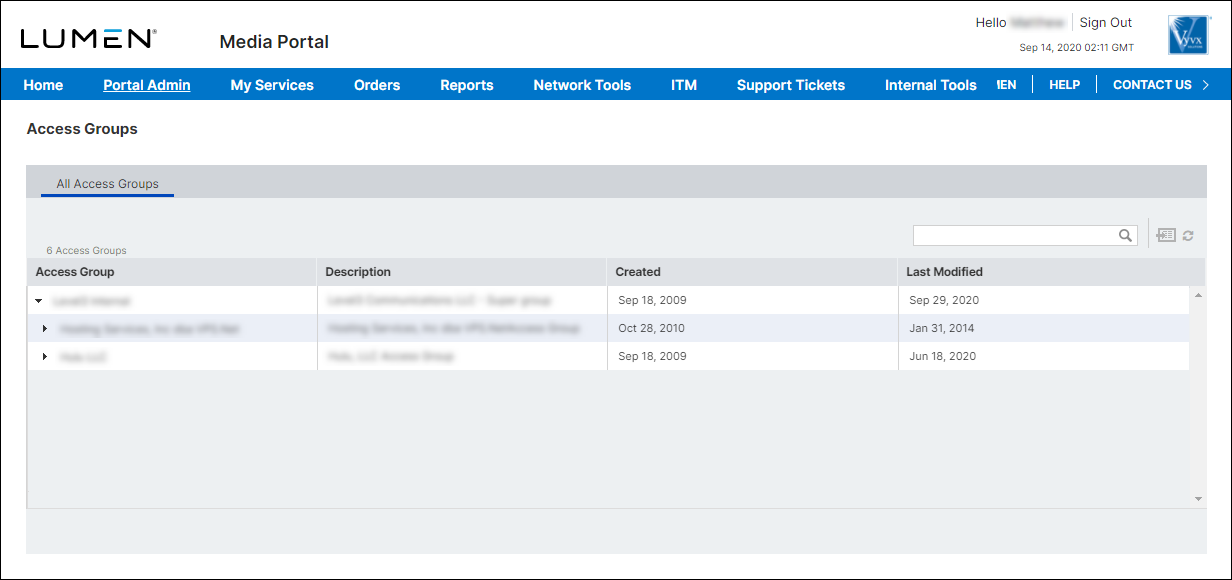Screen dimensions: 1232x580
Task: Open the ITM menu
Action: click(684, 85)
